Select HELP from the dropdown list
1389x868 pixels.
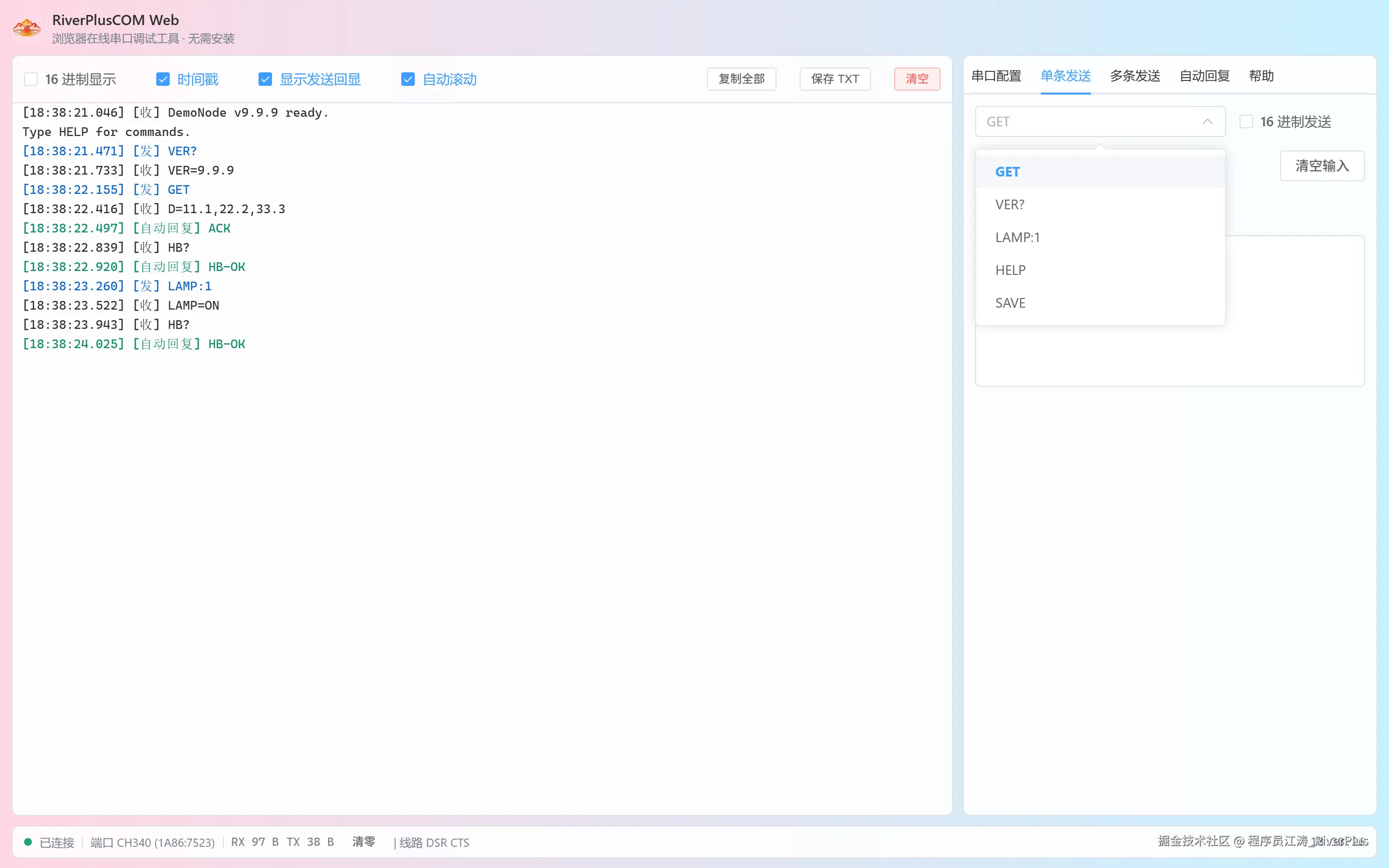point(1100,270)
